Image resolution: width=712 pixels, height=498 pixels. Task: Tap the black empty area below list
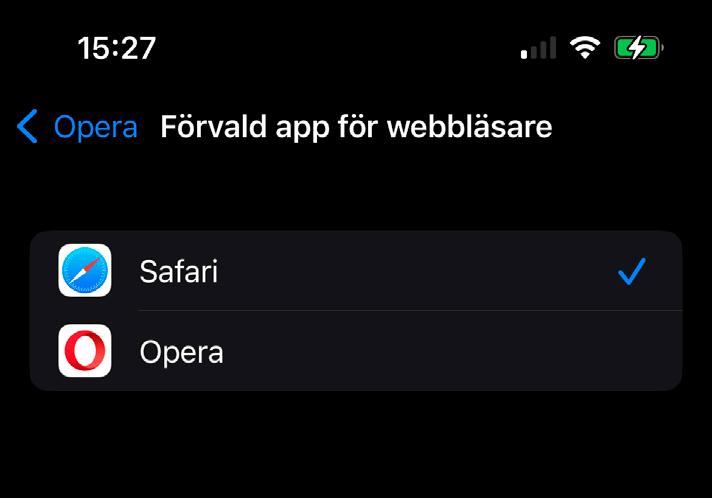(356, 445)
